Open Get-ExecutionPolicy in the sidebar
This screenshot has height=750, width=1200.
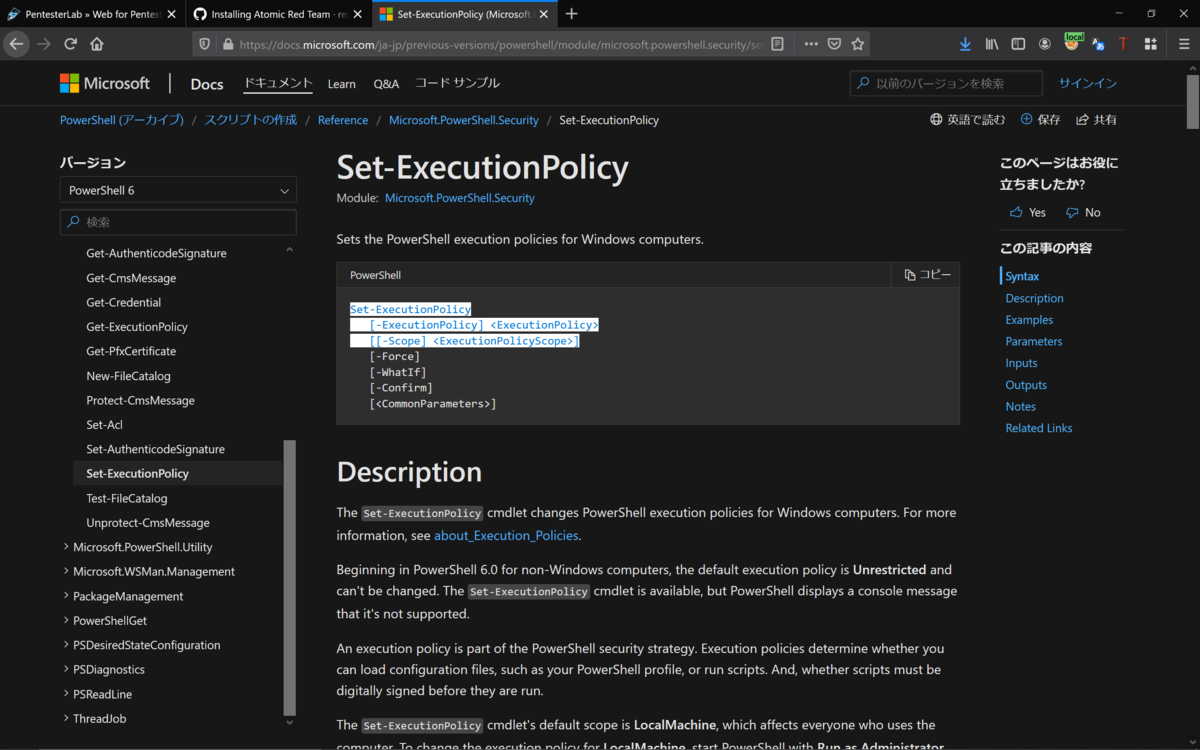coord(137,327)
